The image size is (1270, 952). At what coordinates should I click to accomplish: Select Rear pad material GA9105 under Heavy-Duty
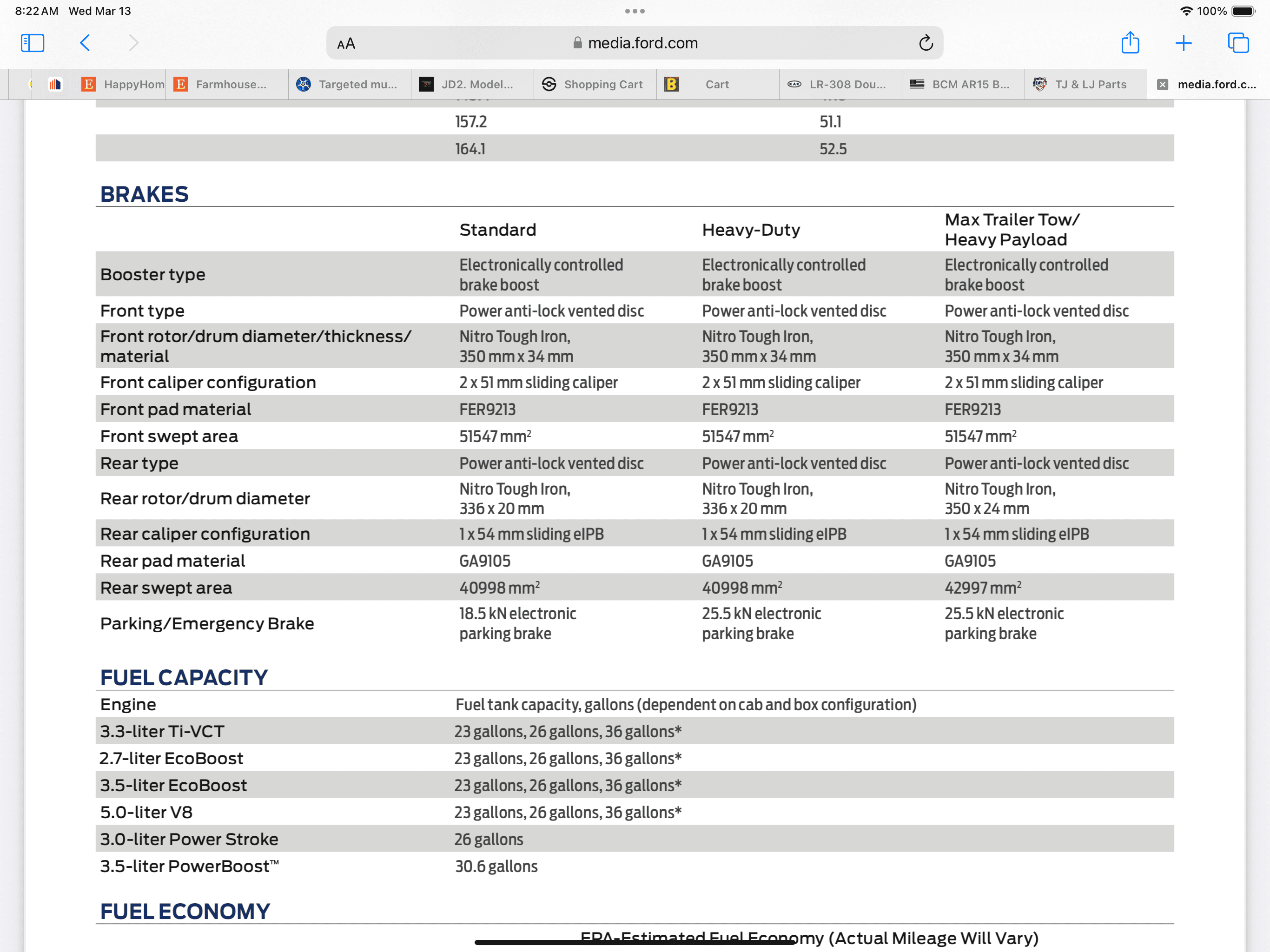[x=728, y=561]
